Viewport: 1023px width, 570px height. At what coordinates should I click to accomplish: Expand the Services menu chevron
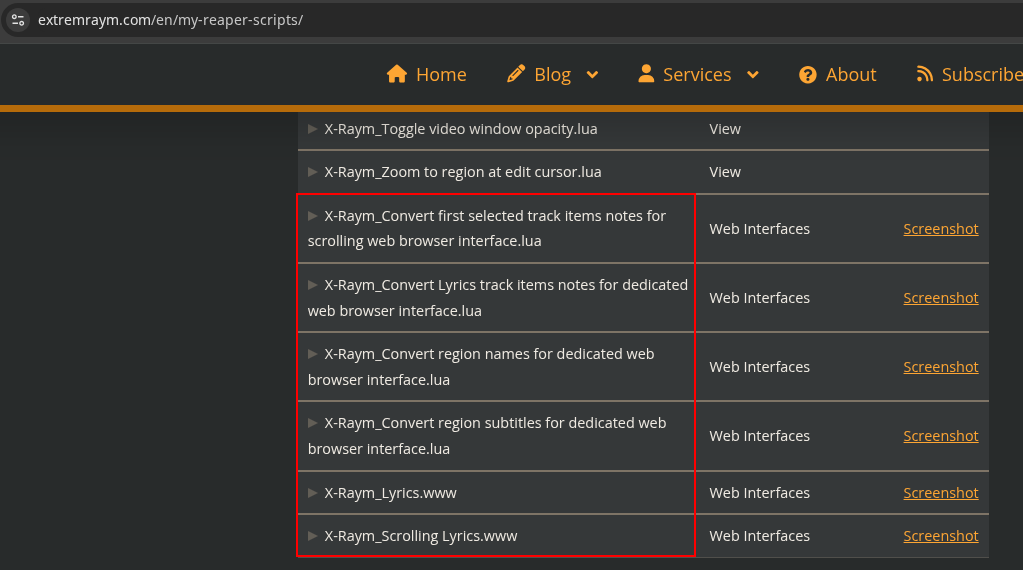pyautogui.click(x=752, y=75)
